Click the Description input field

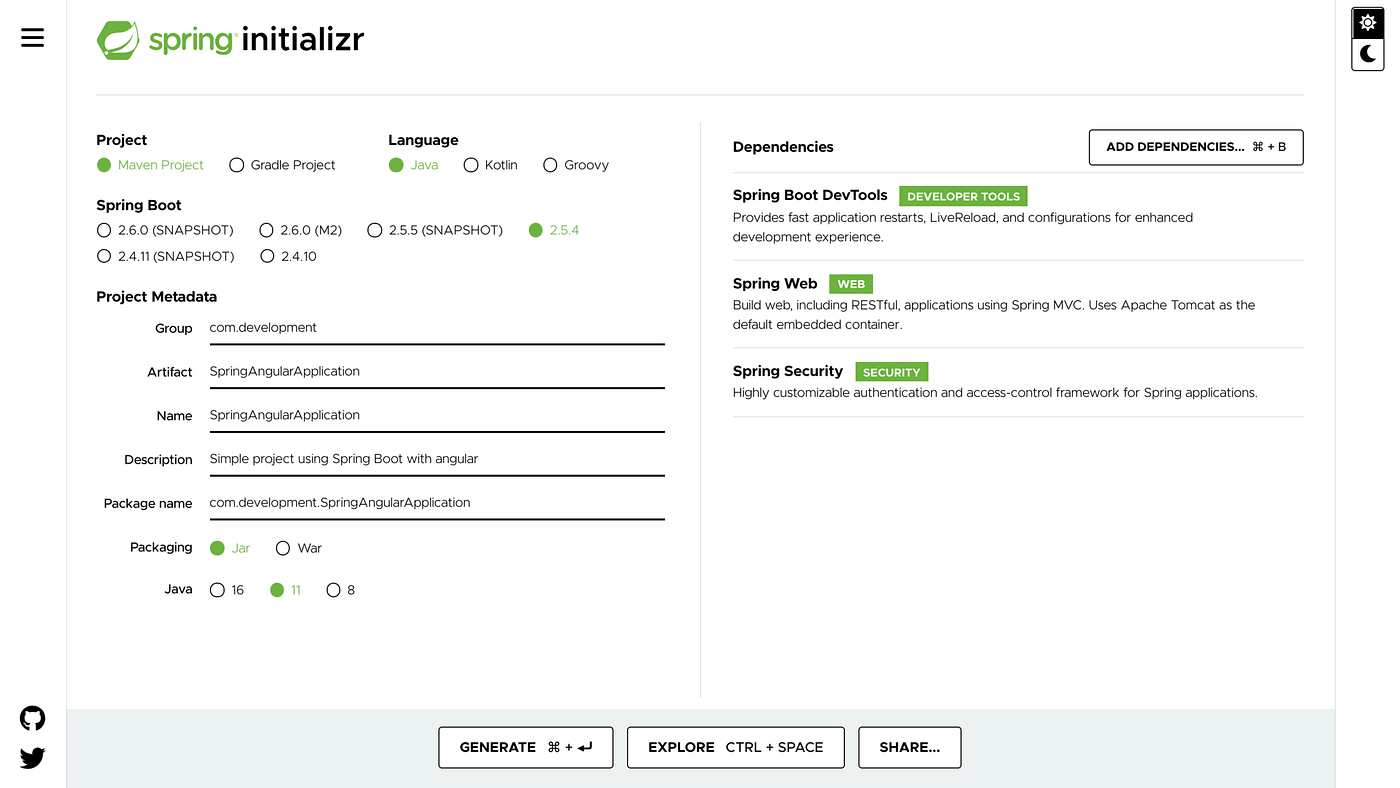pyautogui.click(x=437, y=460)
